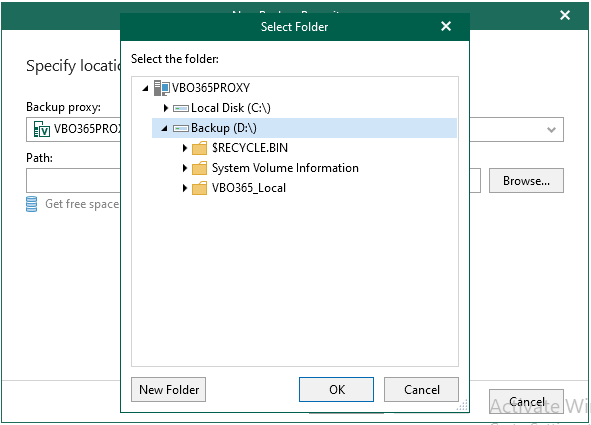
Task: Confirm folder selection with OK
Action: (337, 390)
